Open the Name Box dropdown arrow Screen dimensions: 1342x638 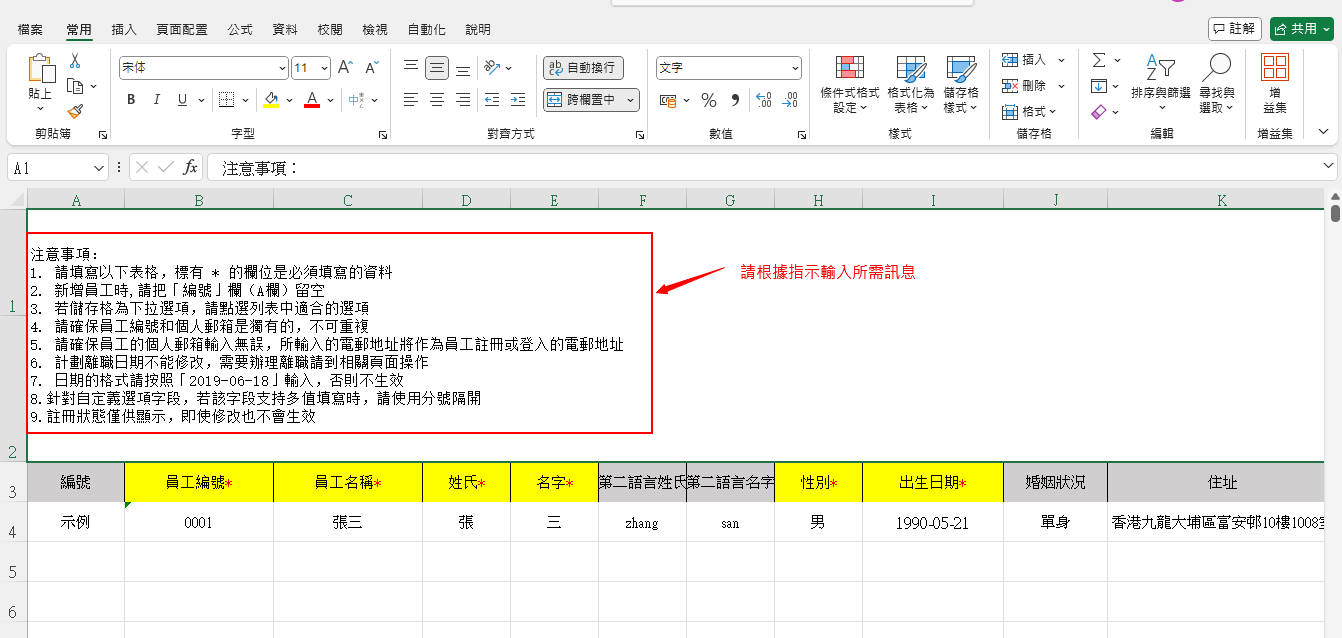click(x=98, y=168)
